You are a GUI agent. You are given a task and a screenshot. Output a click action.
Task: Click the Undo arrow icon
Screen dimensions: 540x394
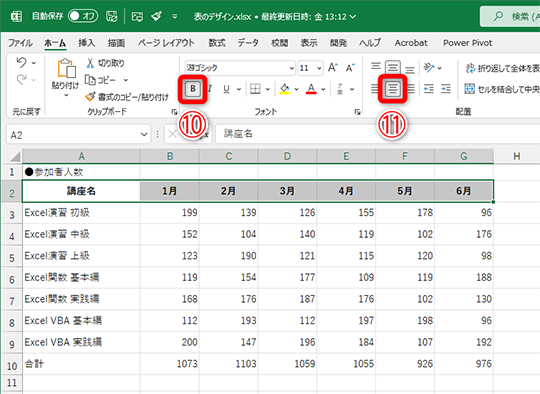21,63
